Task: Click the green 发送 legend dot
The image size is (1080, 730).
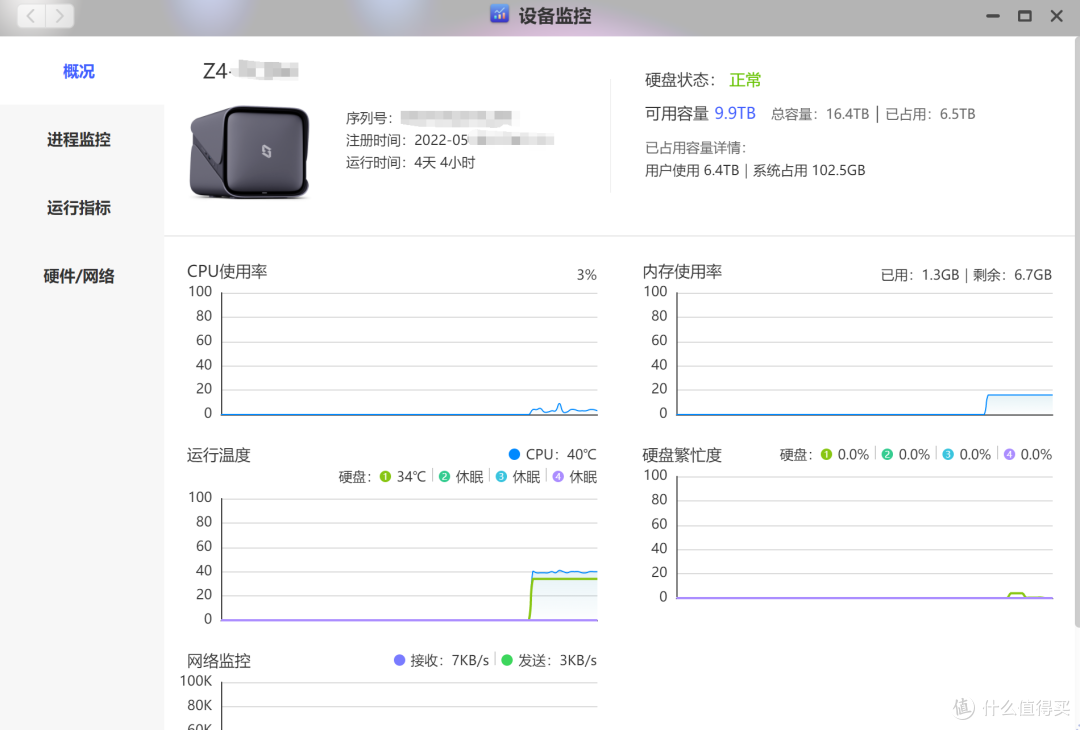Action: (507, 660)
